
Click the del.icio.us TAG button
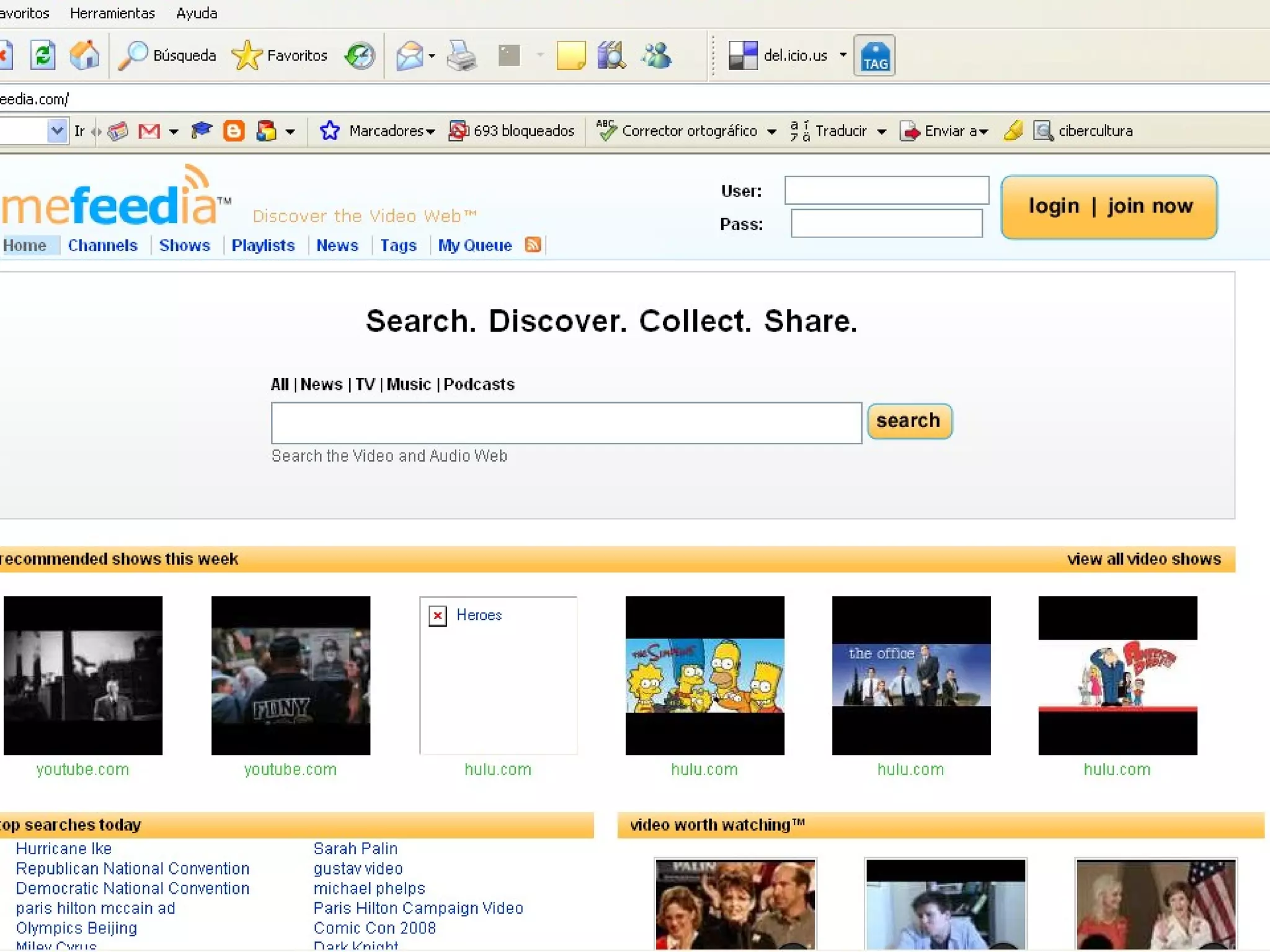point(874,56)
